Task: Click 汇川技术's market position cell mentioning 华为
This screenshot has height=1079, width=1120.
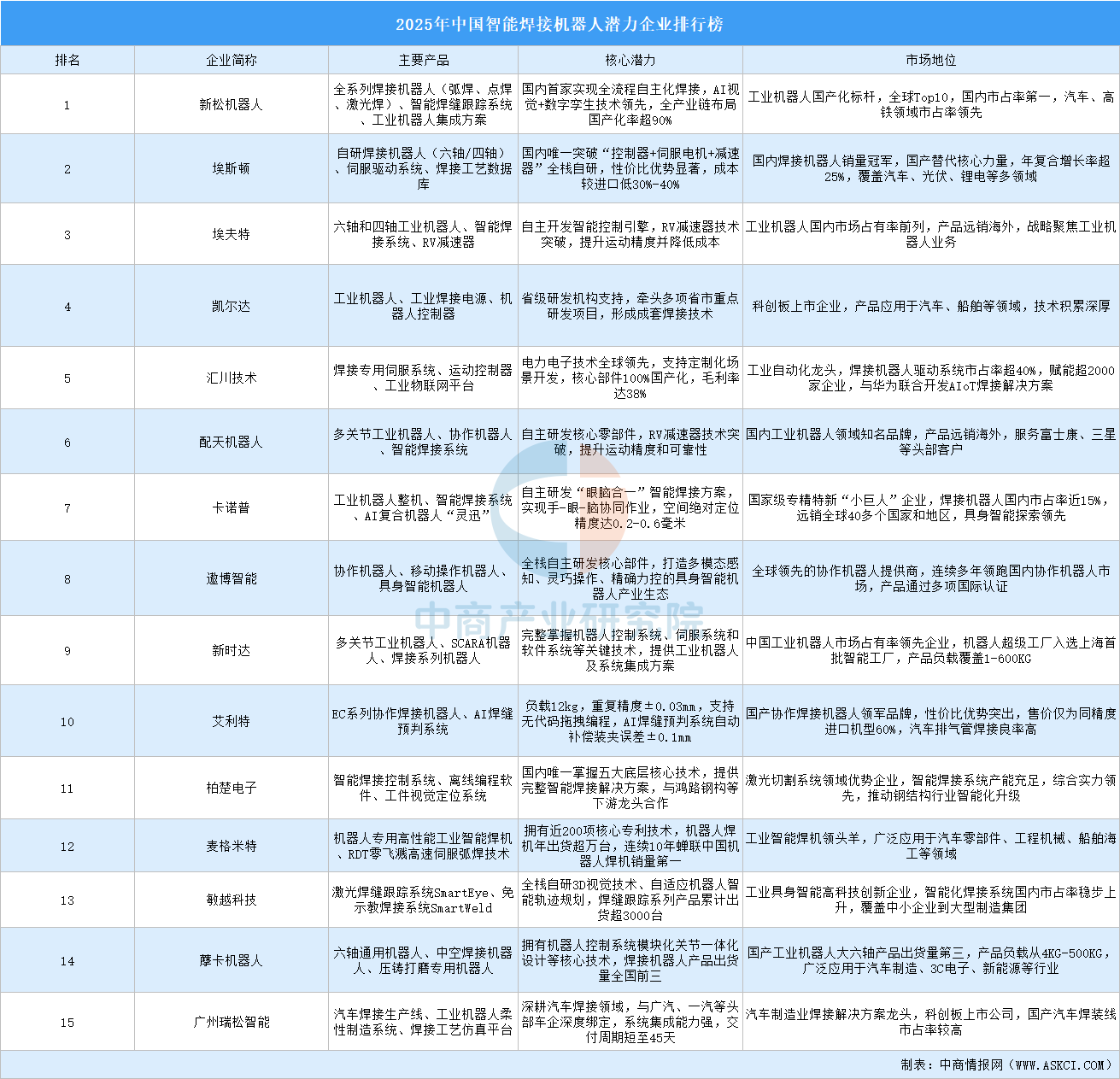Action: [931, 378]
